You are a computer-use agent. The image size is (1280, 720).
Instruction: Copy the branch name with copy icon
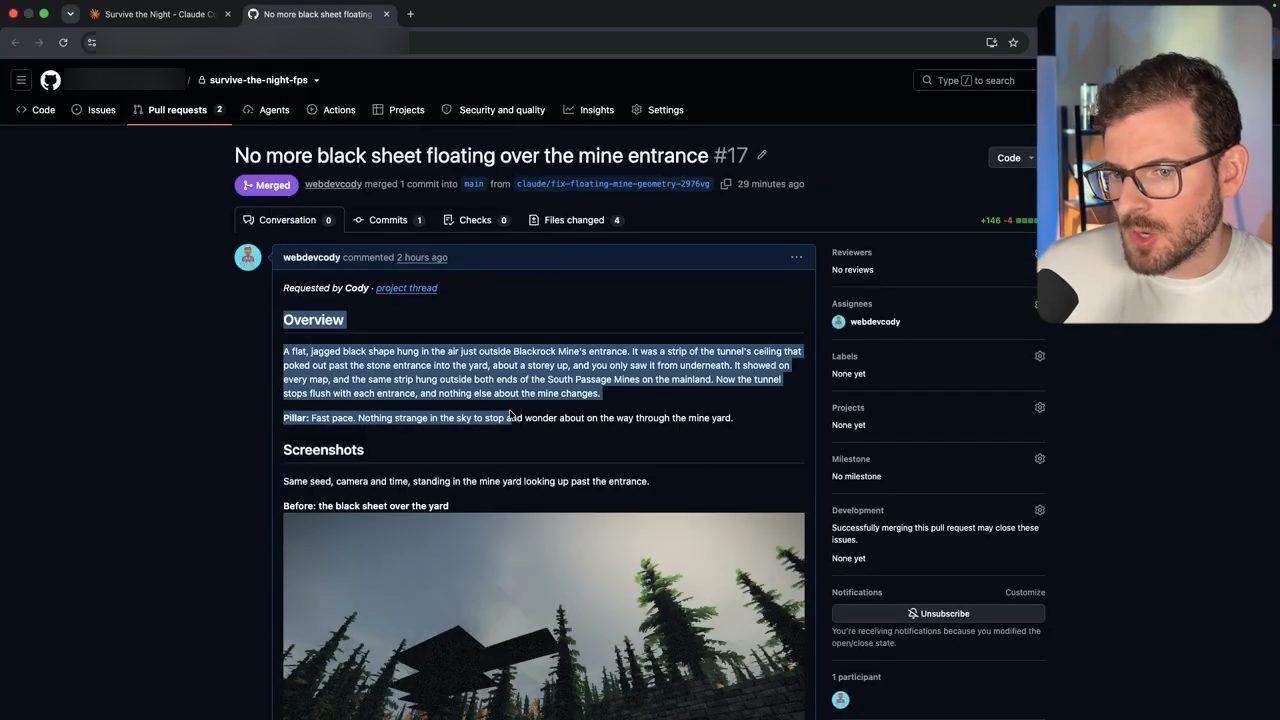coord(726,184)
